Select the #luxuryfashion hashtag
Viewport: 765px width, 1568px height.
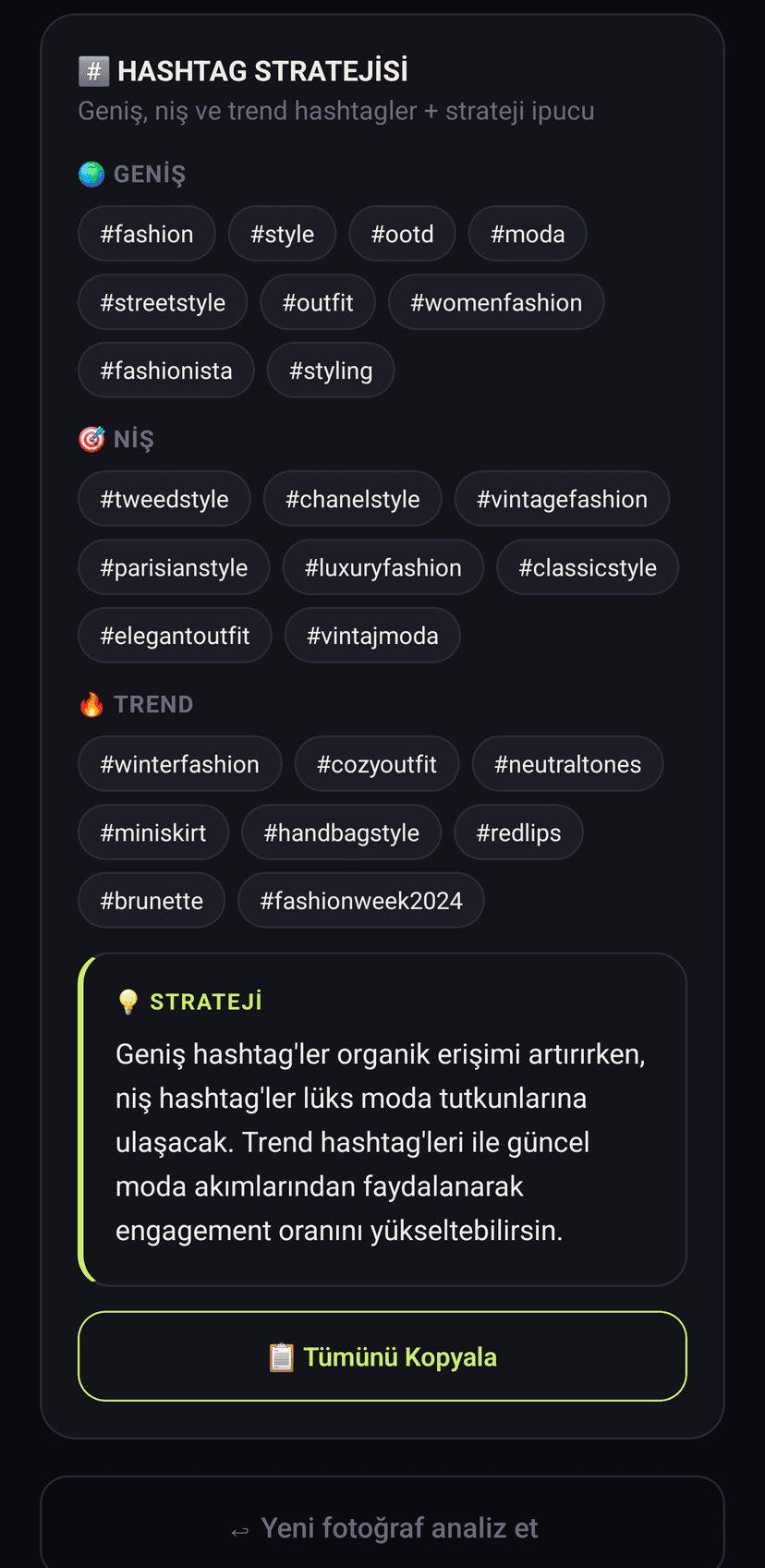pyautogui.click(x=382, y=566)
